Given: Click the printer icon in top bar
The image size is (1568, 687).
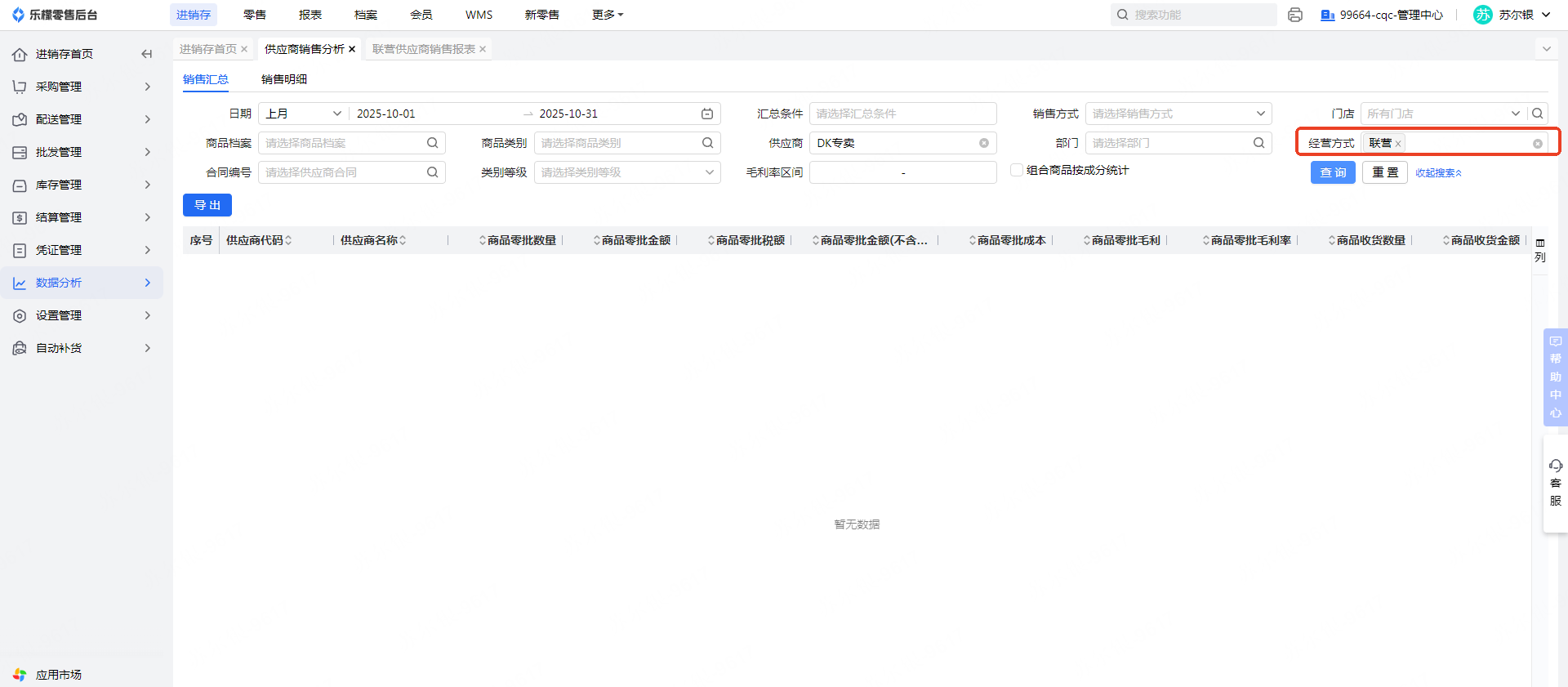Looking at the screenshot, I should (x=1294, y=15).
